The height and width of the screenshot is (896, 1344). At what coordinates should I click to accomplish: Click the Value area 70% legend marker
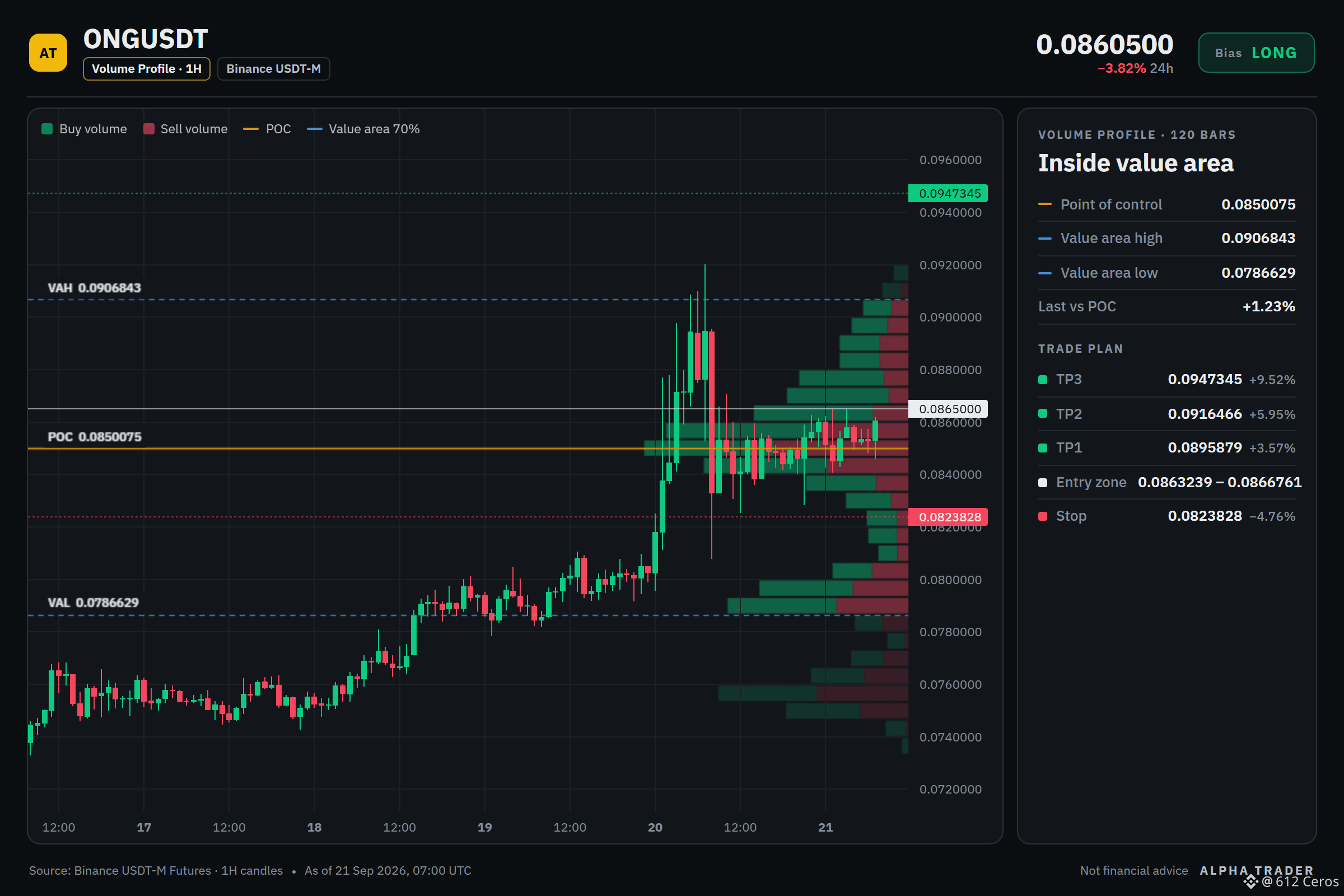(x=314, y=129)
